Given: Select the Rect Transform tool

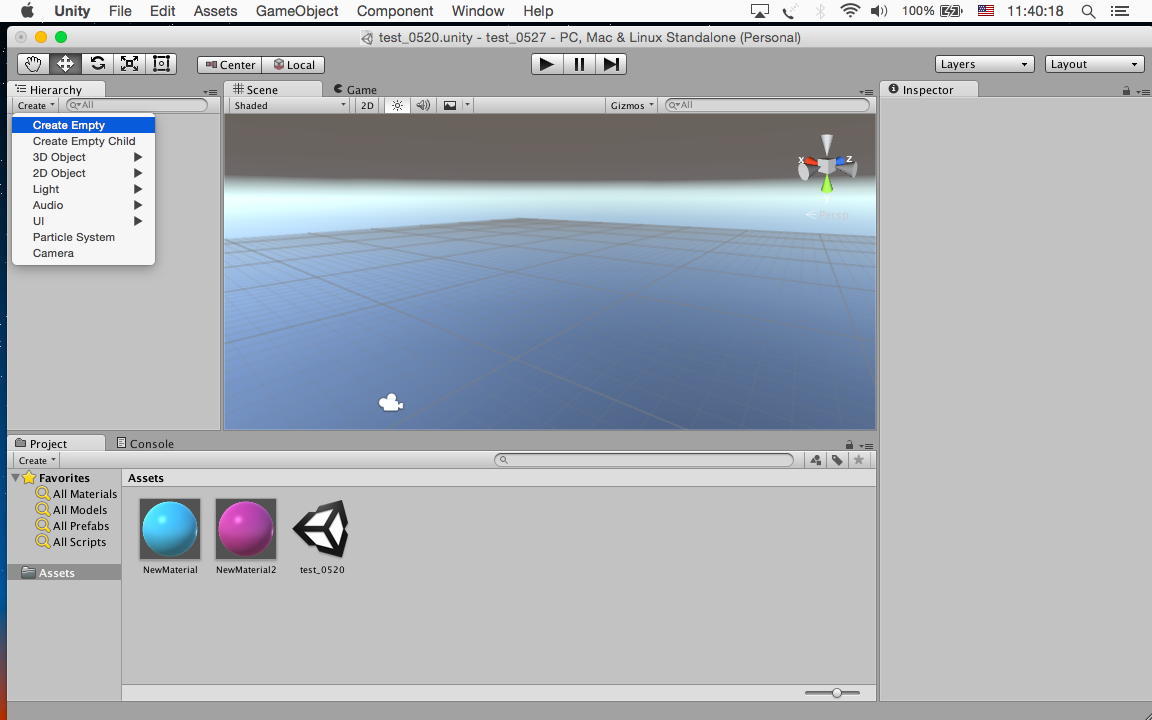Looking at the screenshot, I should pyautogui.click(x=161, y=64).
